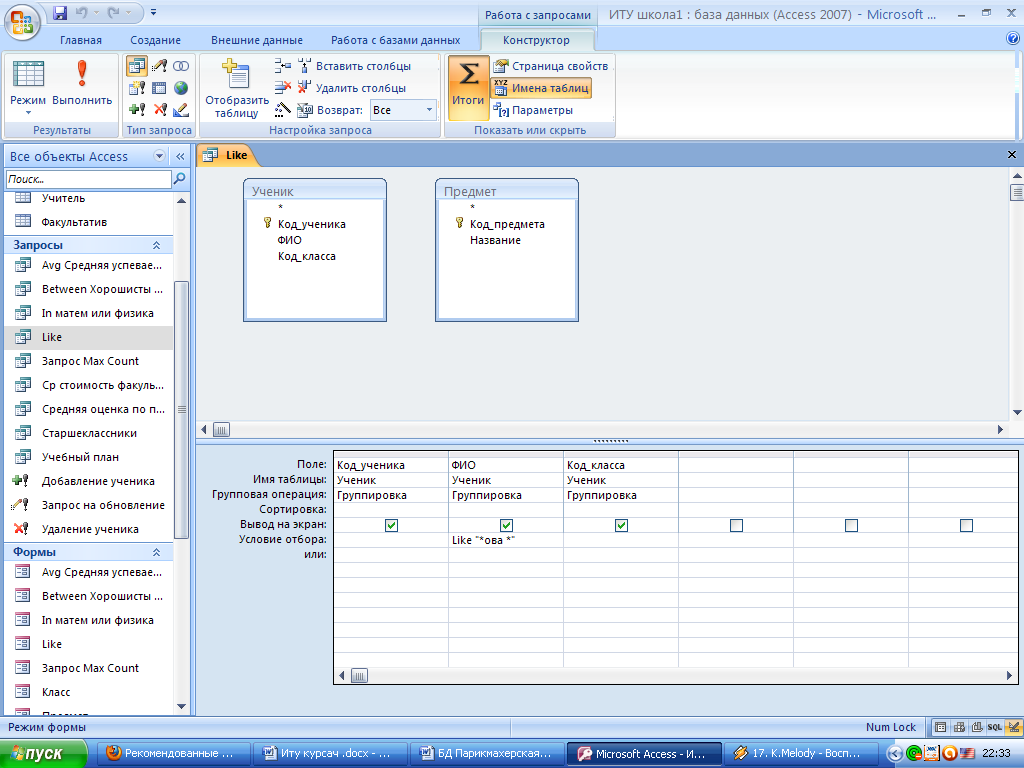The image size is (1024, 768).
Task: Check display box in sixth grid column
Action: pyautogui.click(x=966, y=525)
